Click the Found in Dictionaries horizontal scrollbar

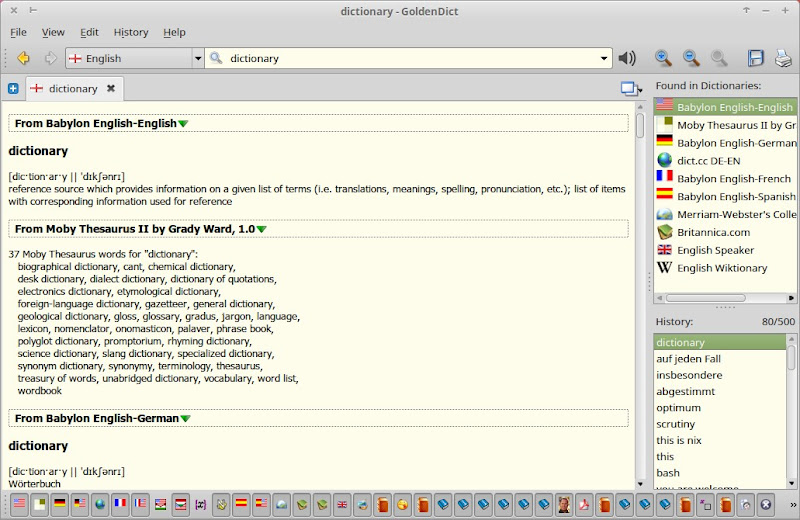[x=706, y=298]
